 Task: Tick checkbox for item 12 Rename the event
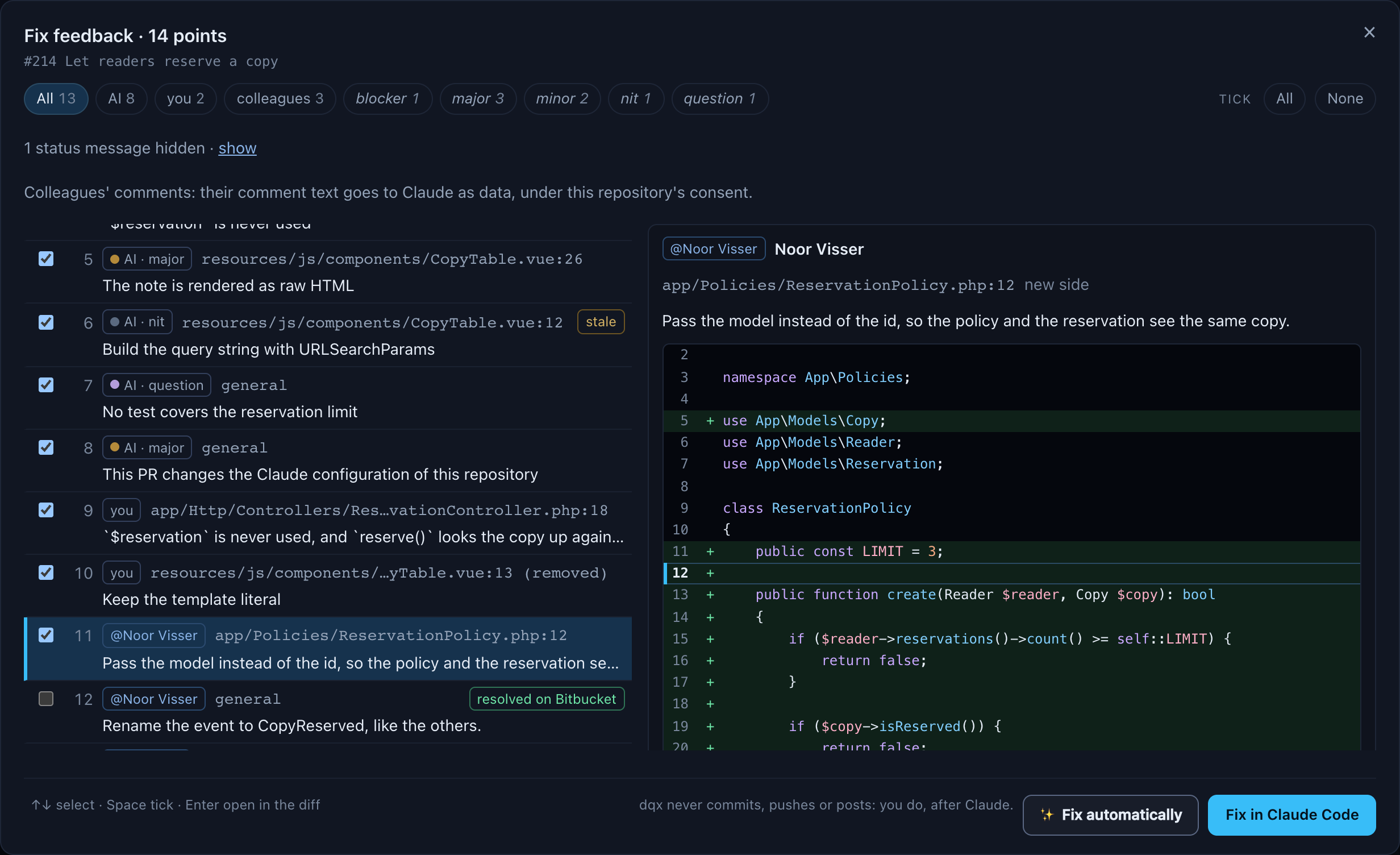tap(46, 699)
